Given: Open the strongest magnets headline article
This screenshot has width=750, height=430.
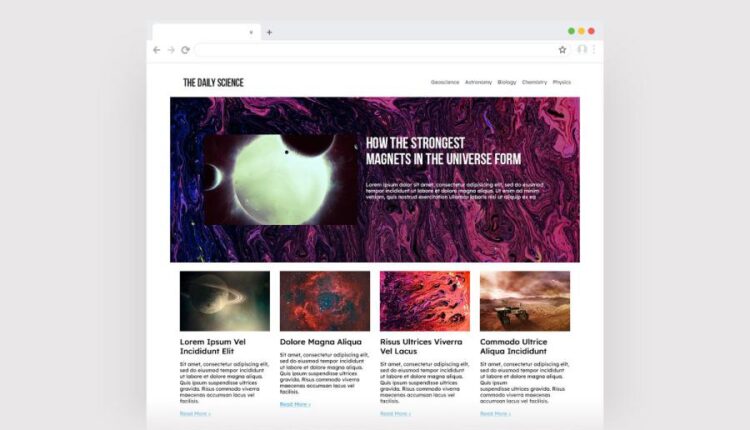Looking at the screenshot, I should pos(443,151).
